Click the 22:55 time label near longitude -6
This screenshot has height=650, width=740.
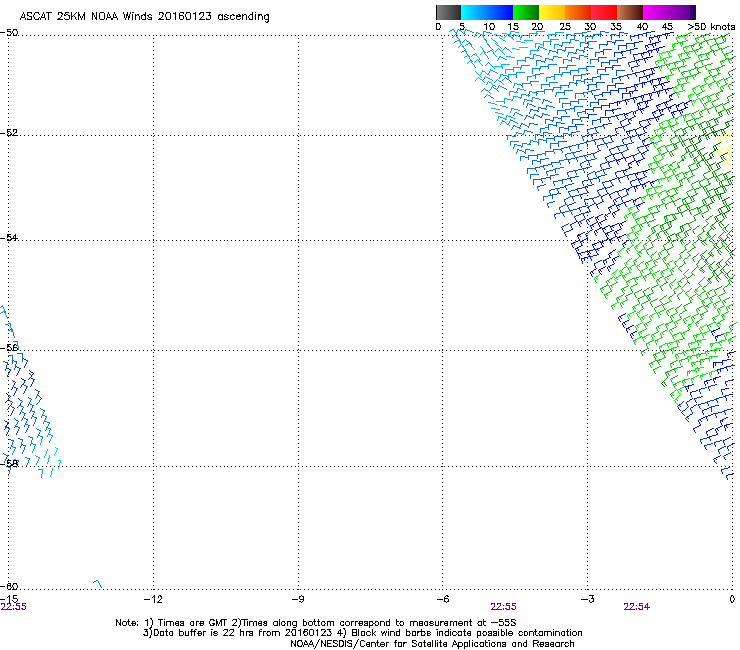pos(504,607)
